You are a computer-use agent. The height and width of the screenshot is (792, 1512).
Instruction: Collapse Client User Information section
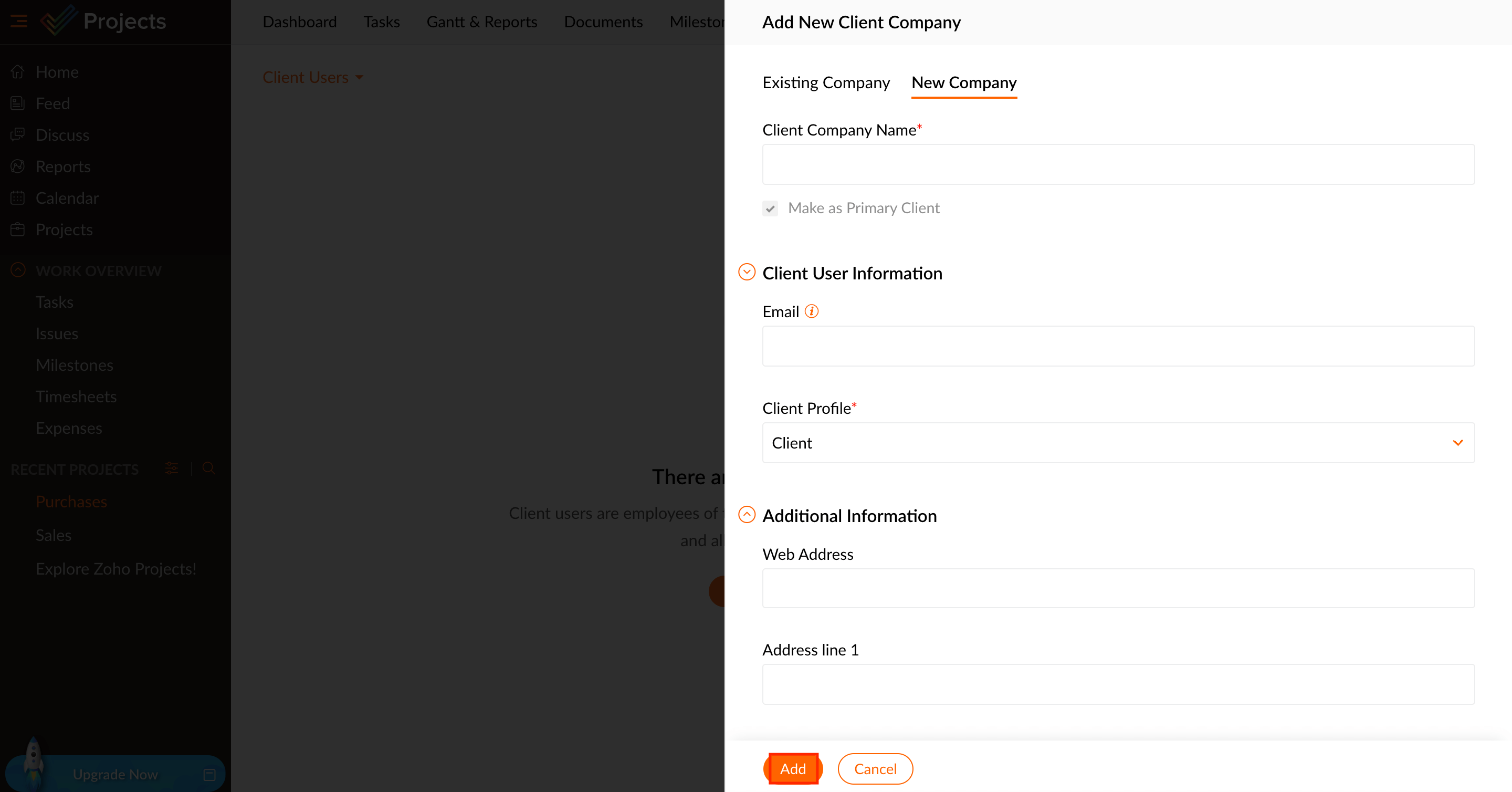click(x=747, y=273)
